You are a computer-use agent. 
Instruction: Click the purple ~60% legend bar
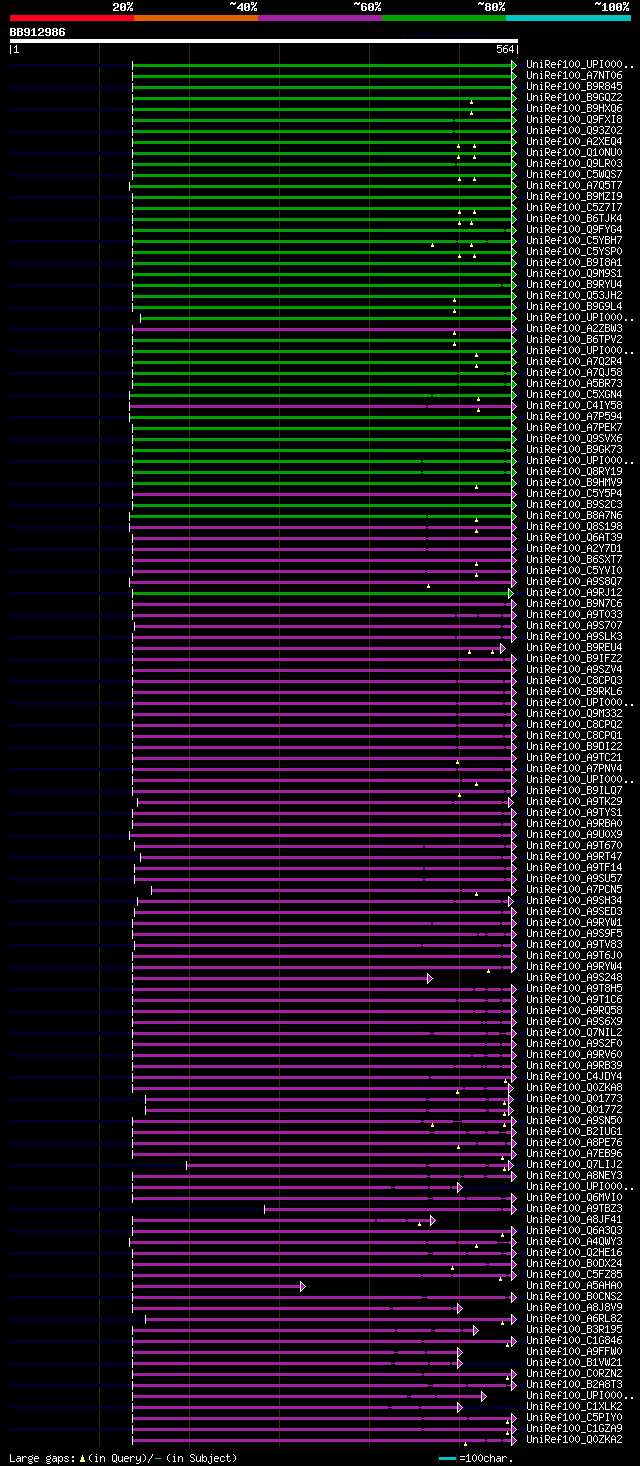pyautogui.click(x=319, y=18)
